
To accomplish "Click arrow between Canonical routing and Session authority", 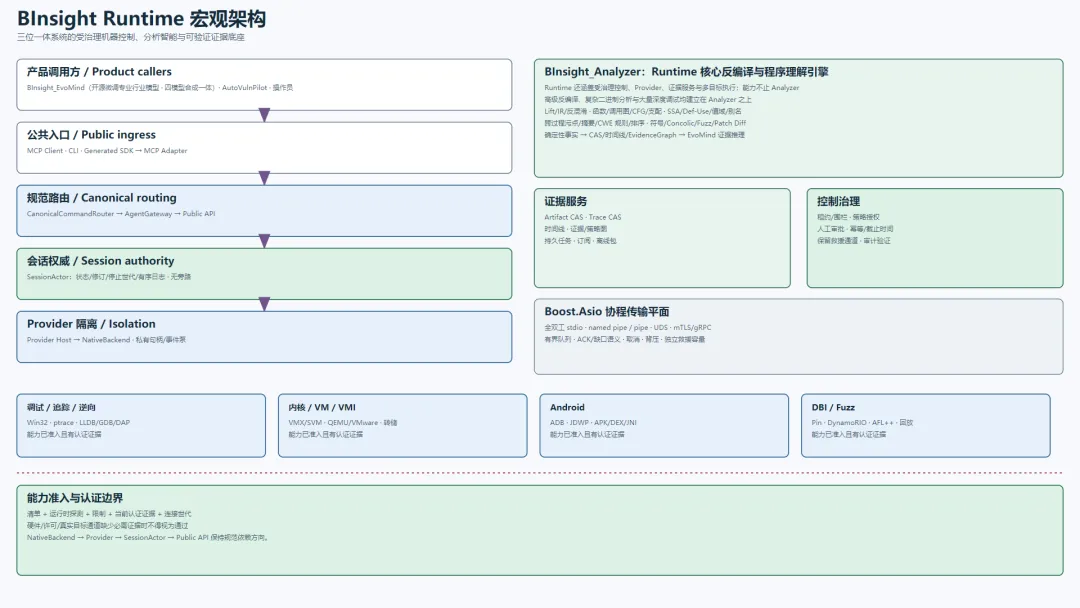I will coord(264,241).
